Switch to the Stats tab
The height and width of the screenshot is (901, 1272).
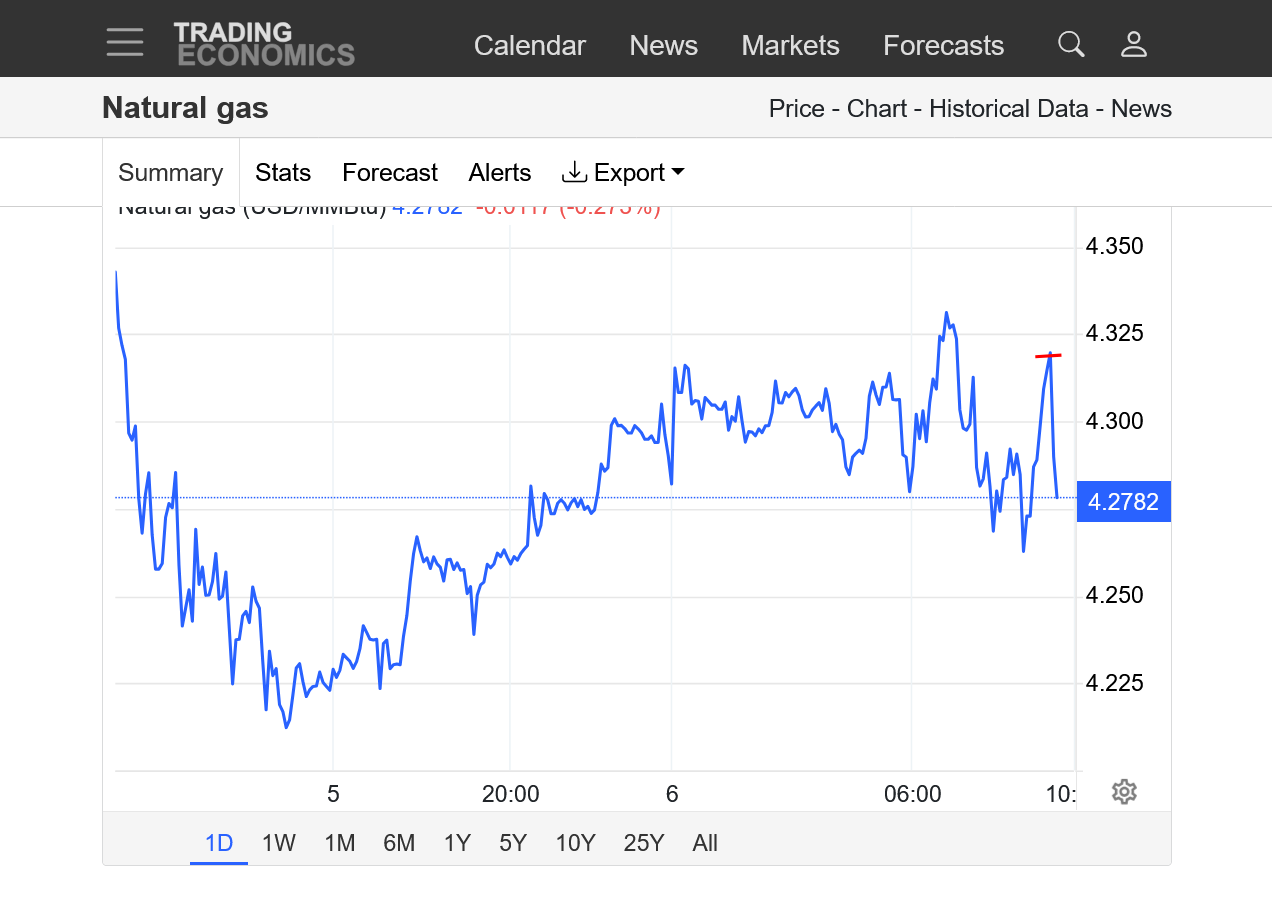283,173
